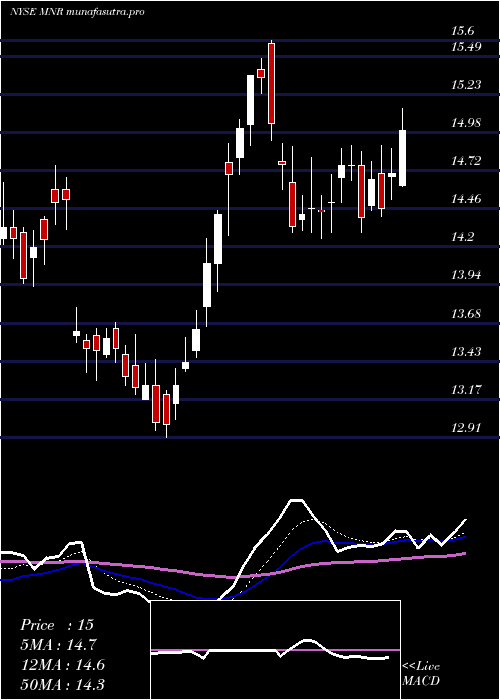Click the tallest red candlestick at the 15.49 peak
Screen dimensions: 500x700
[271, 83]
